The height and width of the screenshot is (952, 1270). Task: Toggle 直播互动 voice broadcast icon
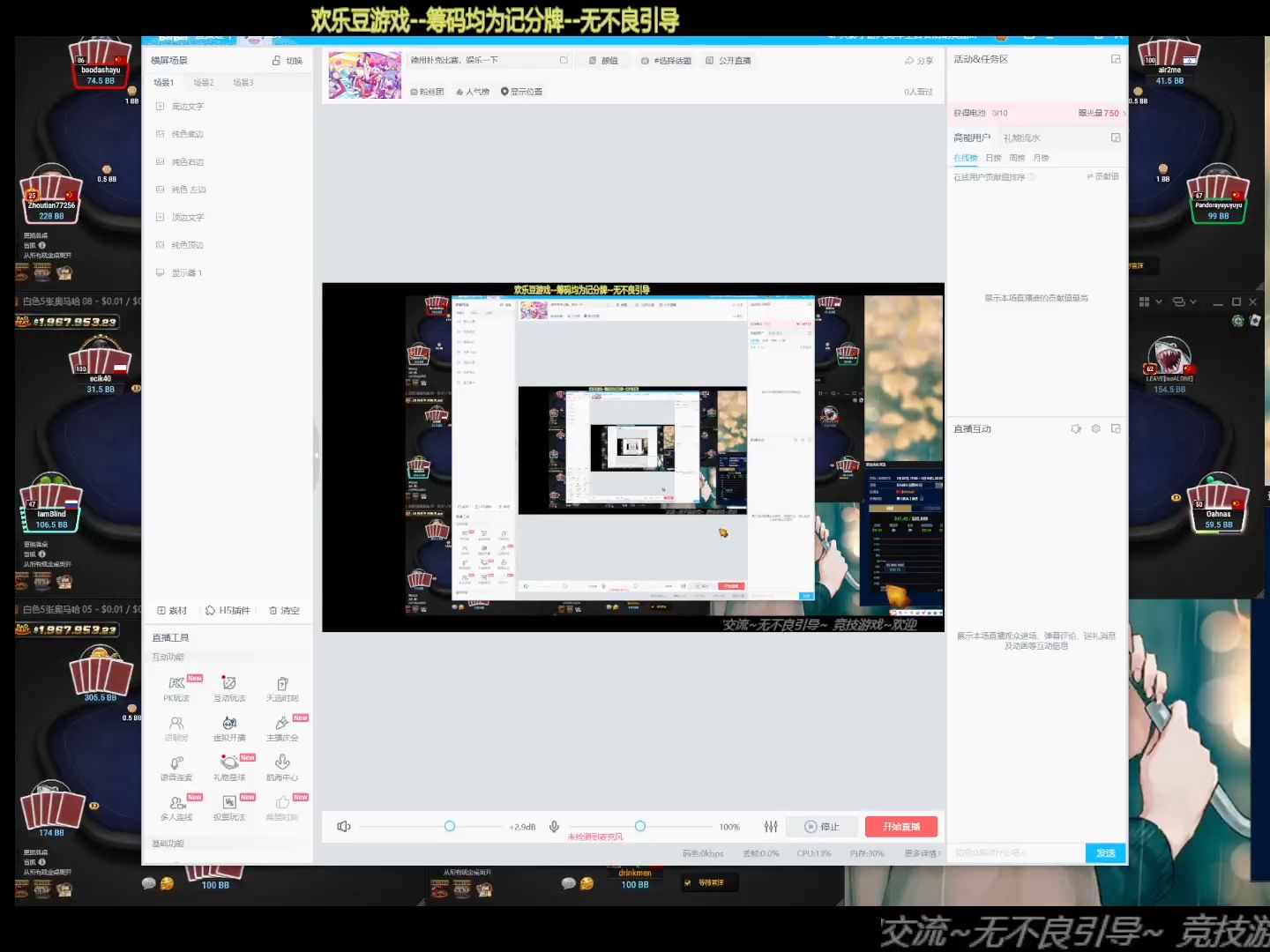tap(1076, 428)
